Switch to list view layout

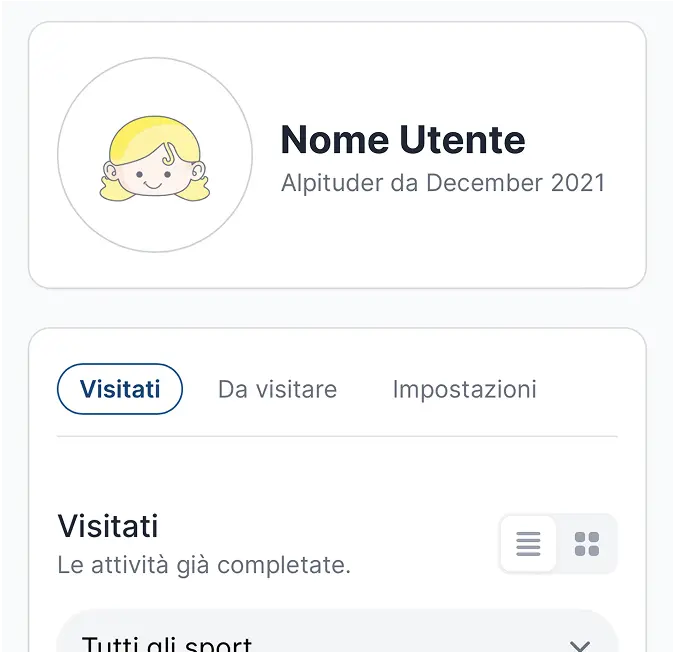[x=528, y=544]
